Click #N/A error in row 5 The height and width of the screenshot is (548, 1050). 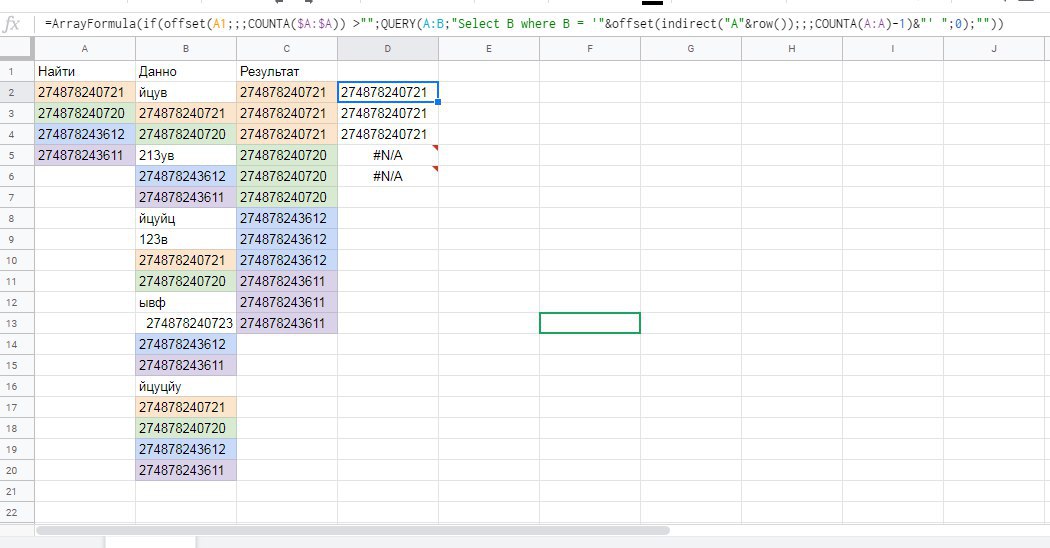[388, 155]
